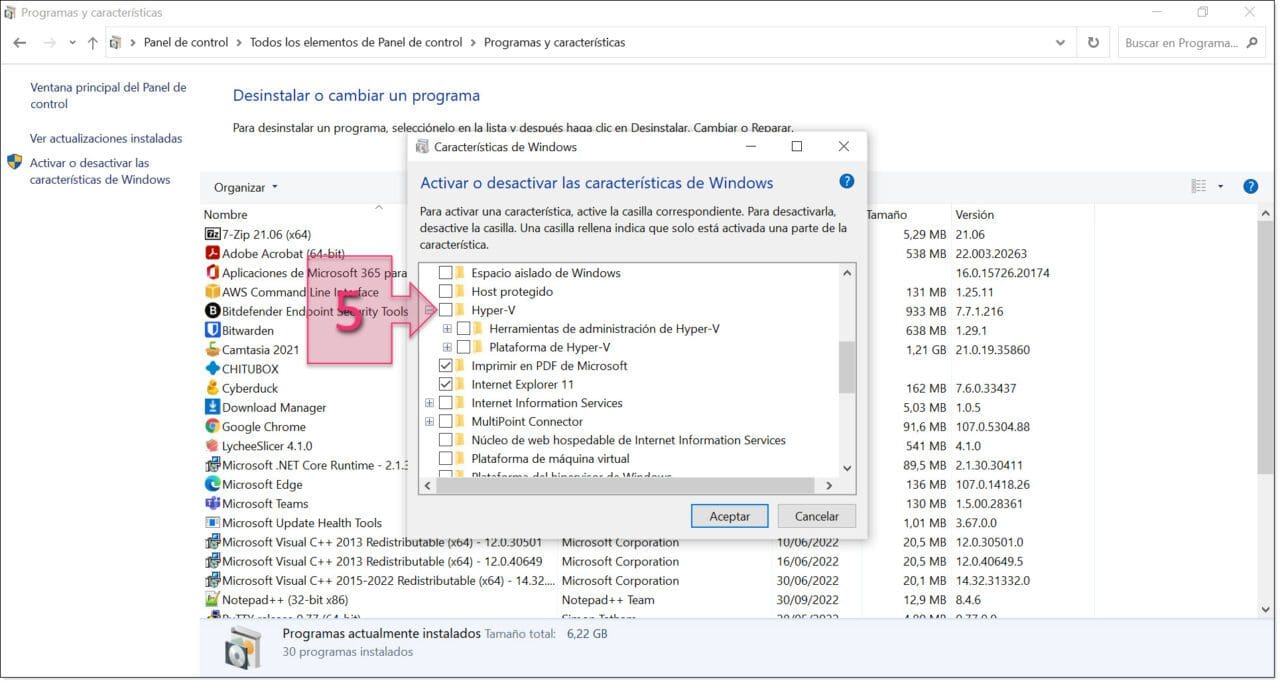
Task: Sort programs by the Nombre column
Action: (x=226, y=214)
